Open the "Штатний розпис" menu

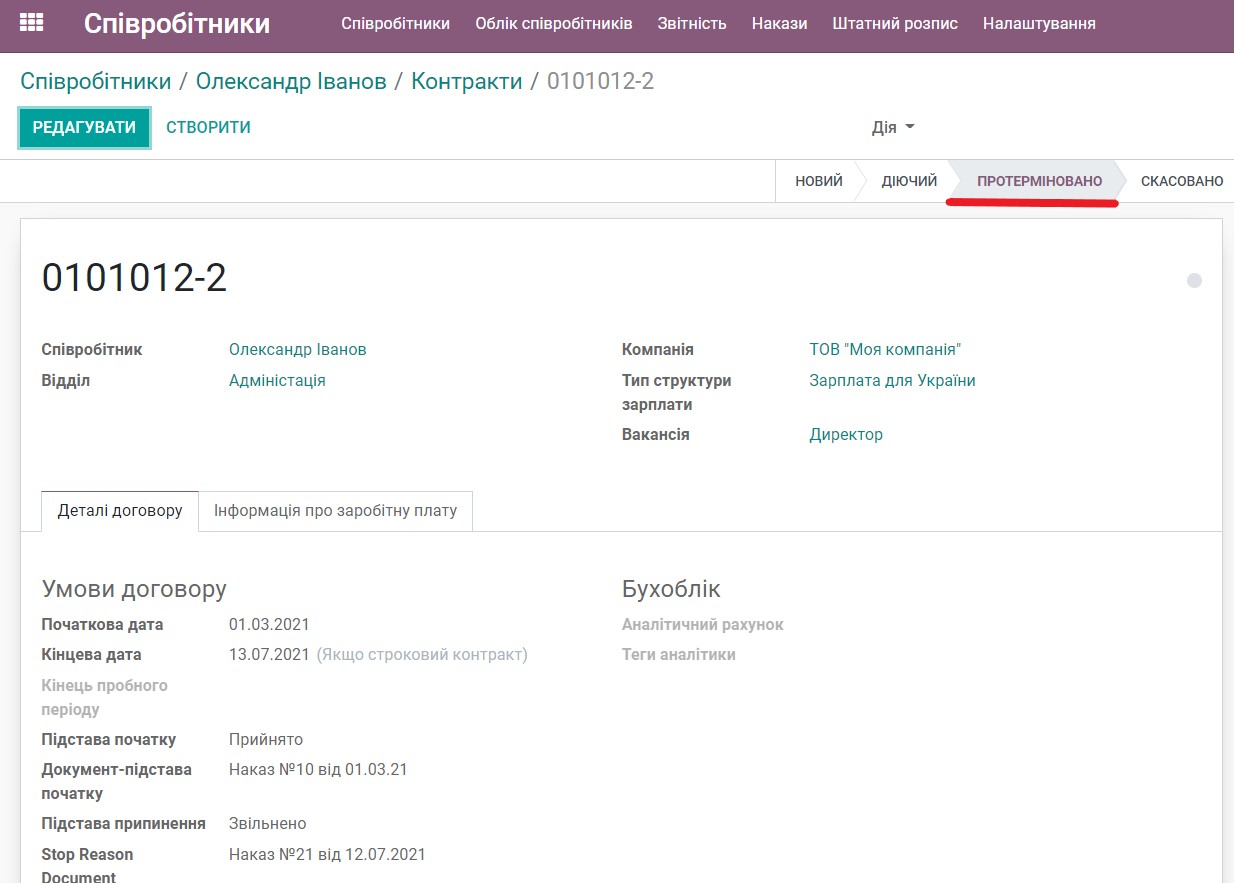[x=894, y=22]
